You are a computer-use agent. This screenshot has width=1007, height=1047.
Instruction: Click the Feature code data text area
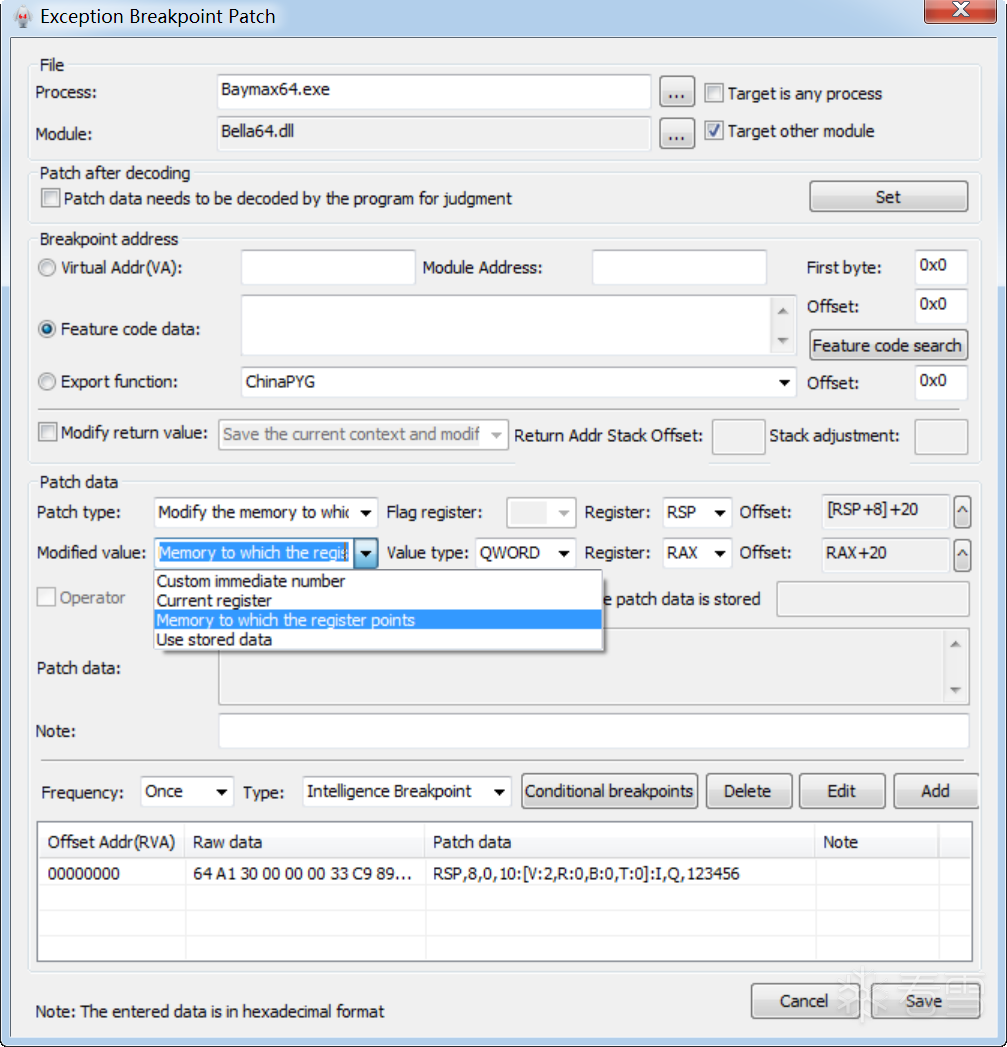[x=506, y=325]
